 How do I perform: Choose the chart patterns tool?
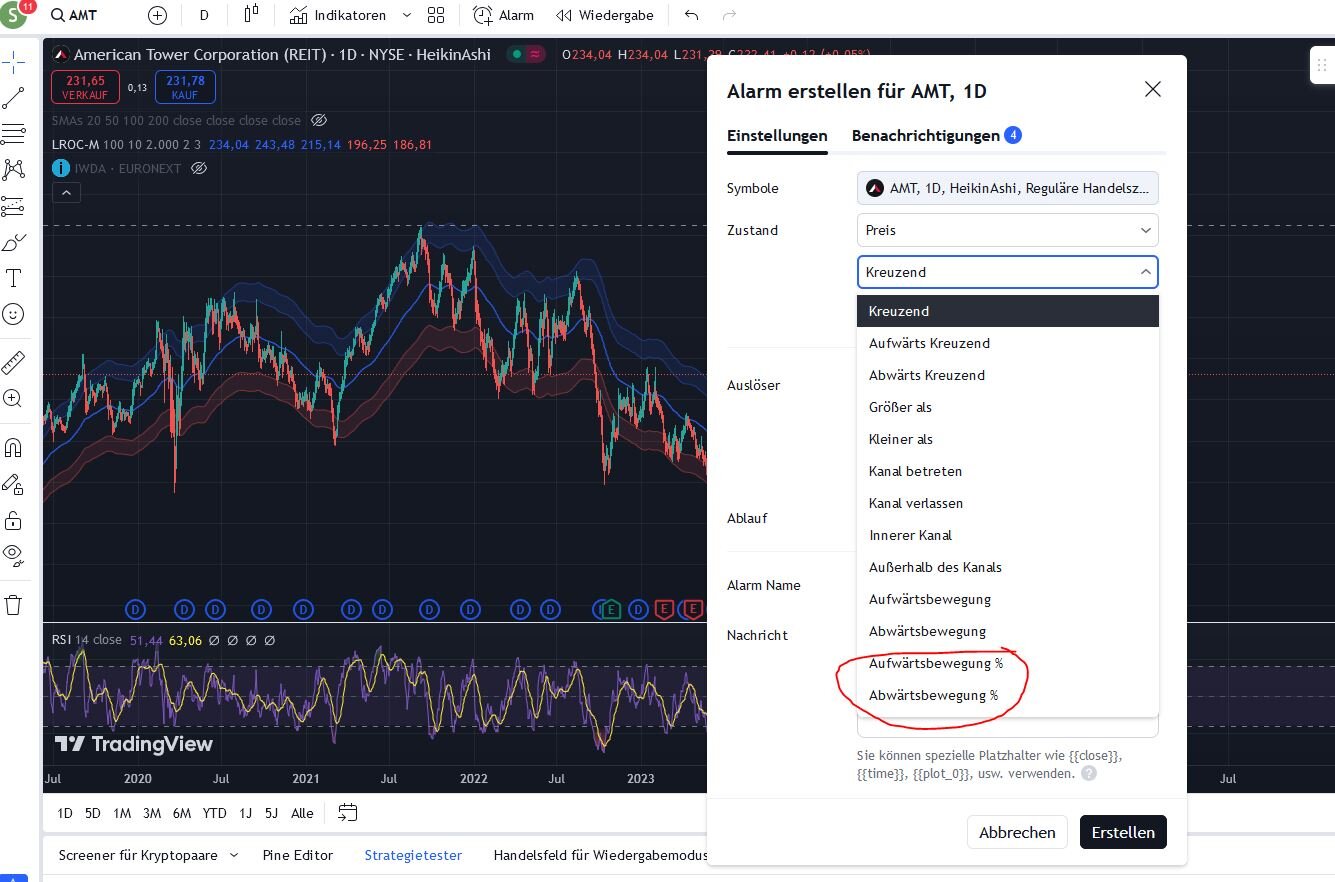click(x=14, y=169)
